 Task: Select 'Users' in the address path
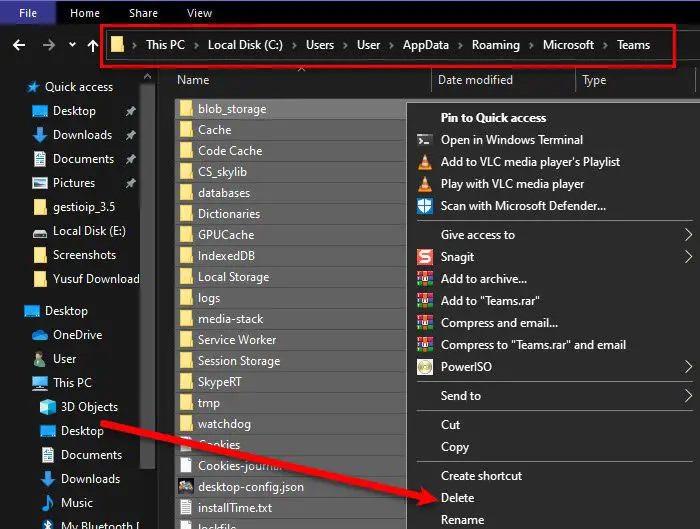click(x=320, y=45)
